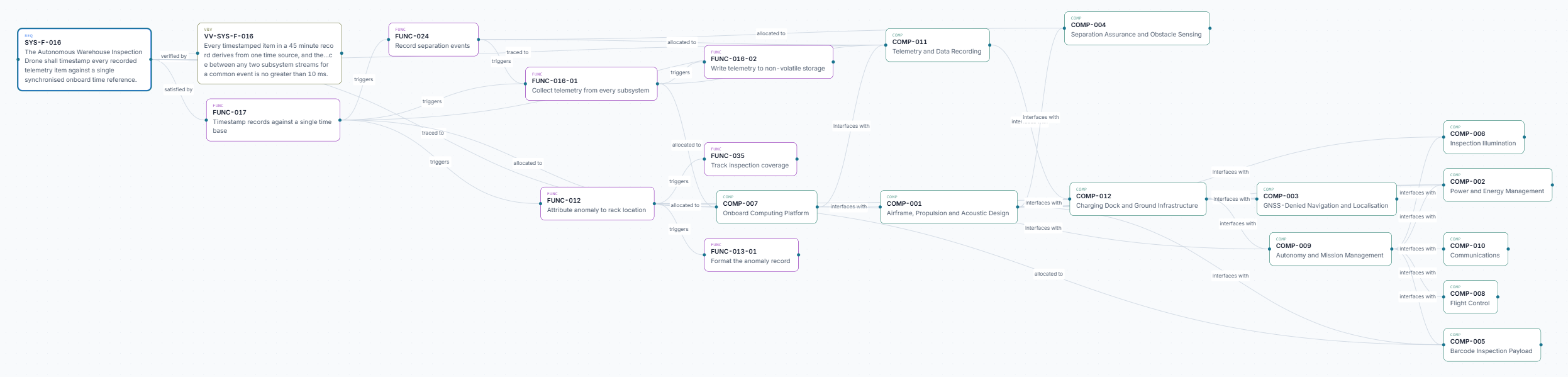Select COMP-005 Barcode Inspection Payload node
1568x377 pixels.
(x=1492, y=345)
